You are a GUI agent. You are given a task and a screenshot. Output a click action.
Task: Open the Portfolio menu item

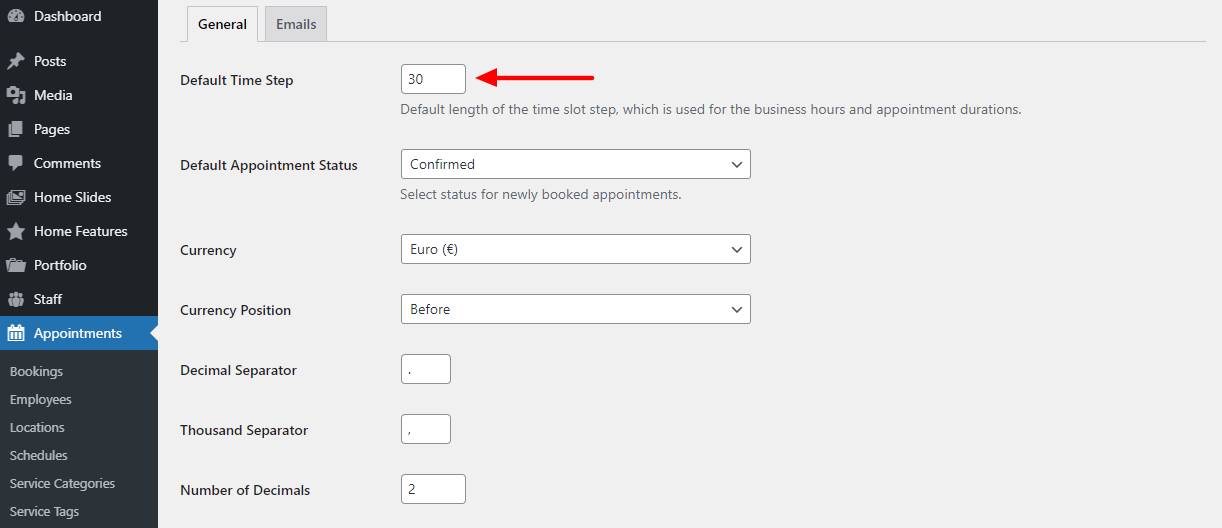click(79, 265)
